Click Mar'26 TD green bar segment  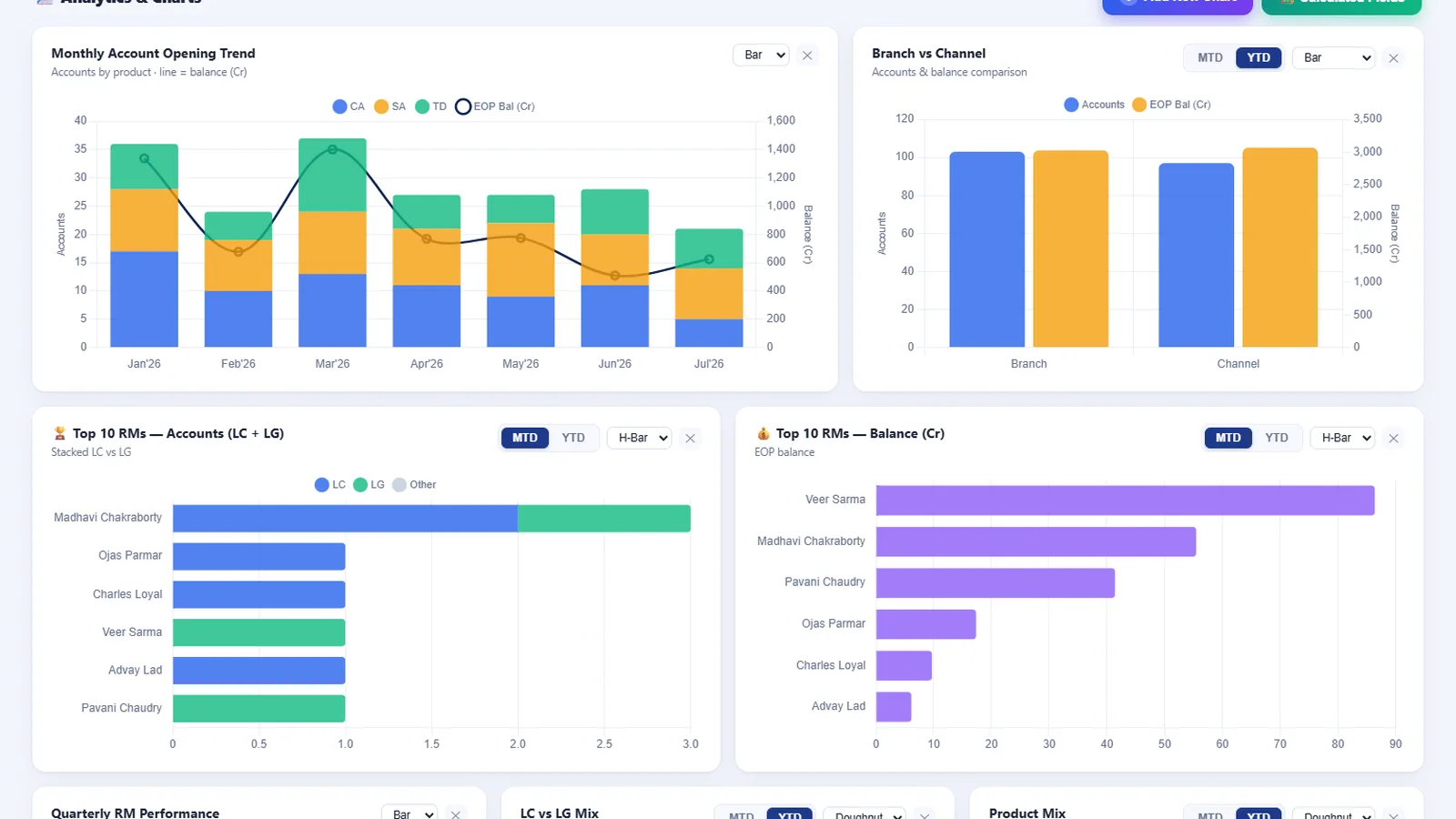click(332, 175)
